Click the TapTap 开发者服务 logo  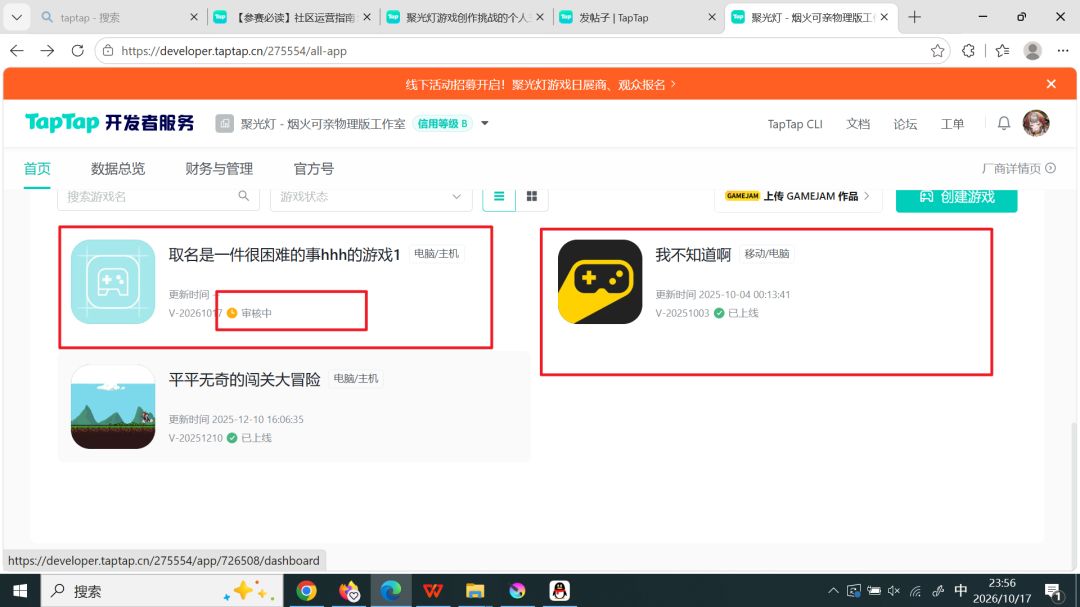[110, 123]
